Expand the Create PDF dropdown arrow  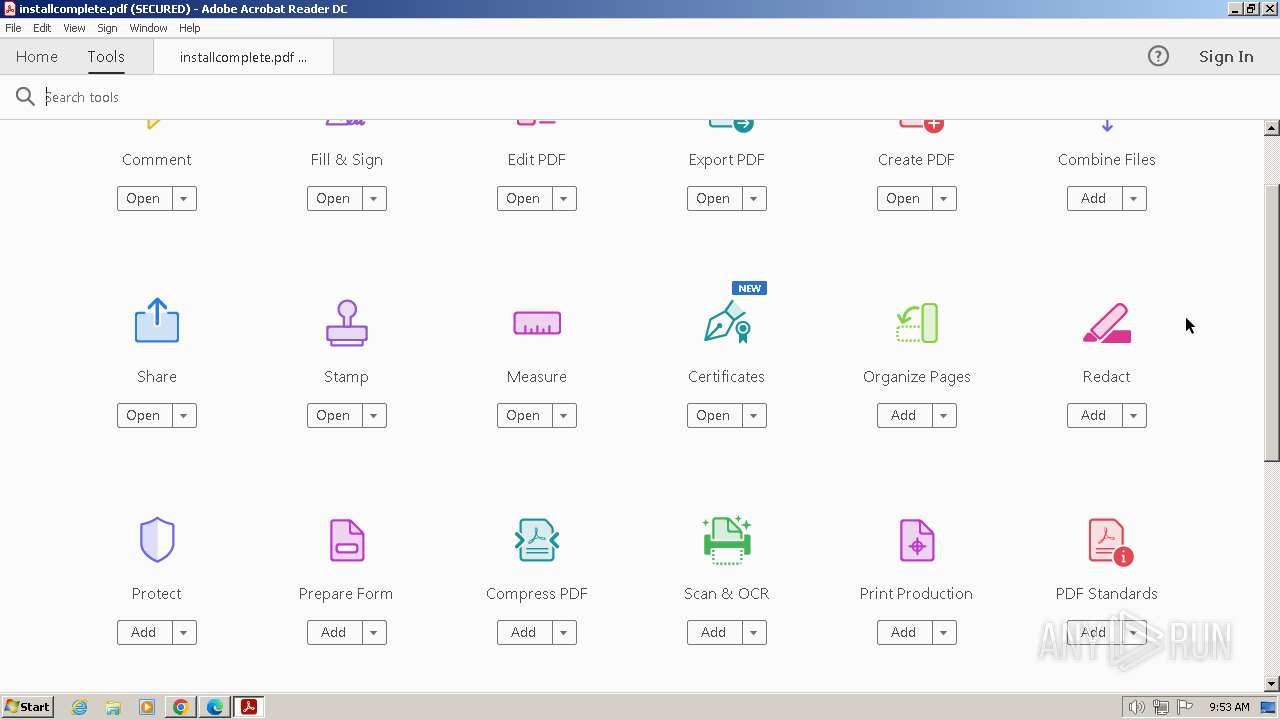click(x=943, y=198)
